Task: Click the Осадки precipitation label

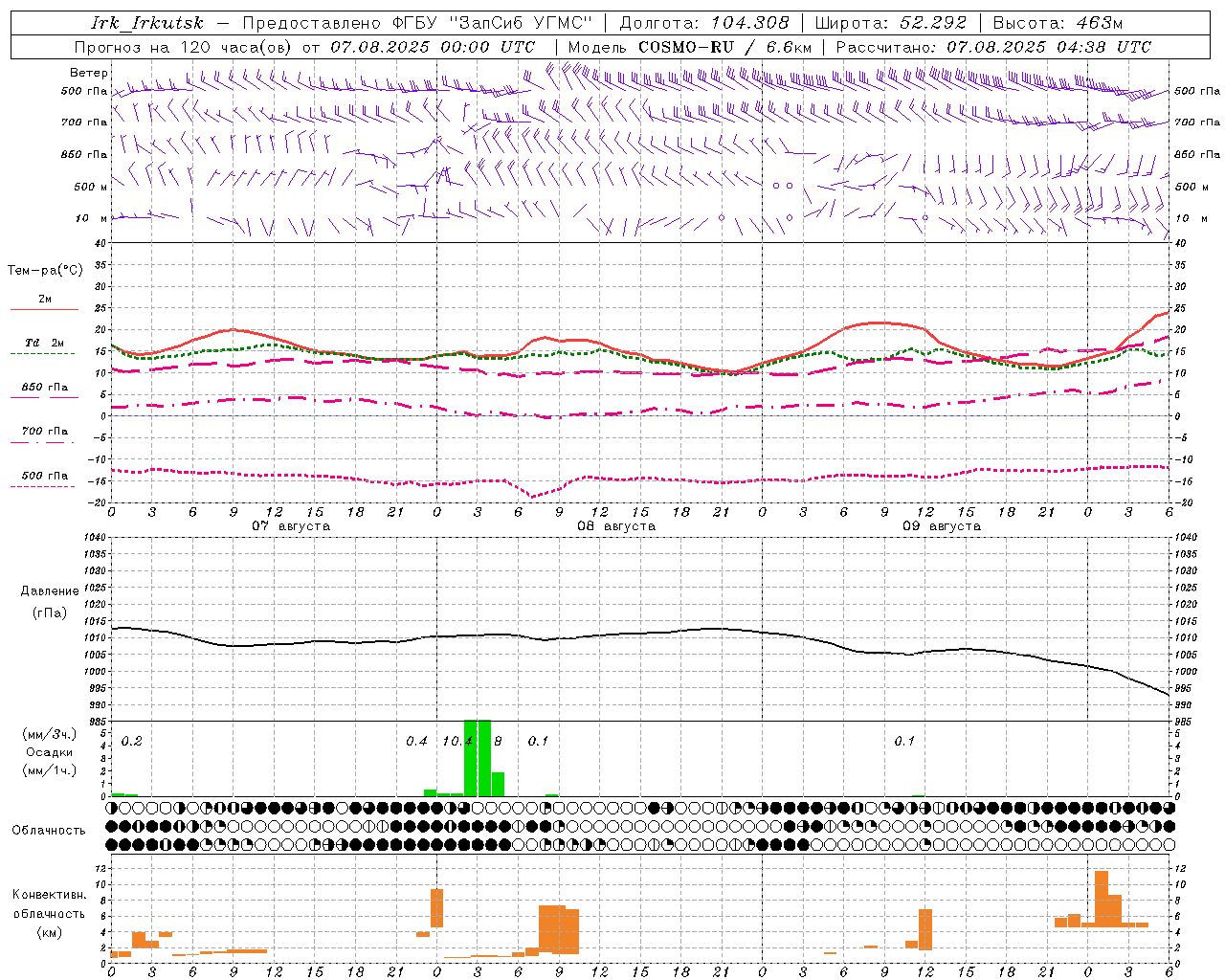Action: pos(50,752)
